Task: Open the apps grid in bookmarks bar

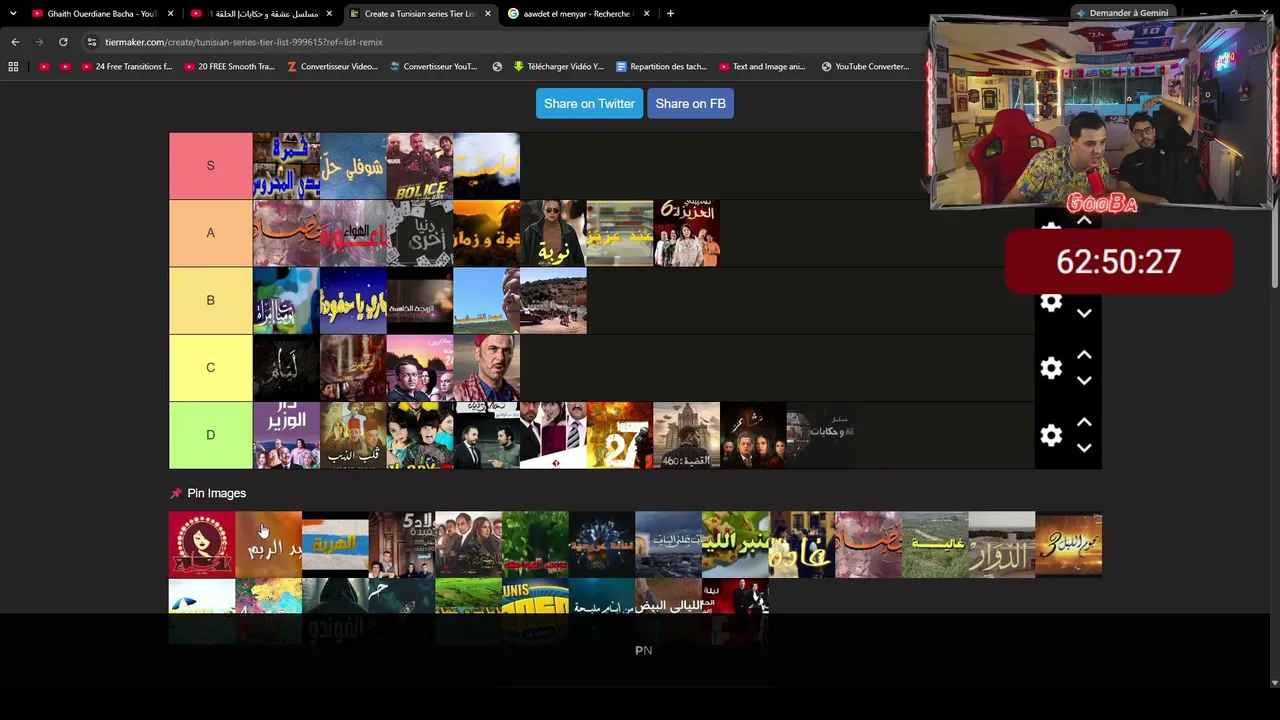Action: click(x=13, y=67)
